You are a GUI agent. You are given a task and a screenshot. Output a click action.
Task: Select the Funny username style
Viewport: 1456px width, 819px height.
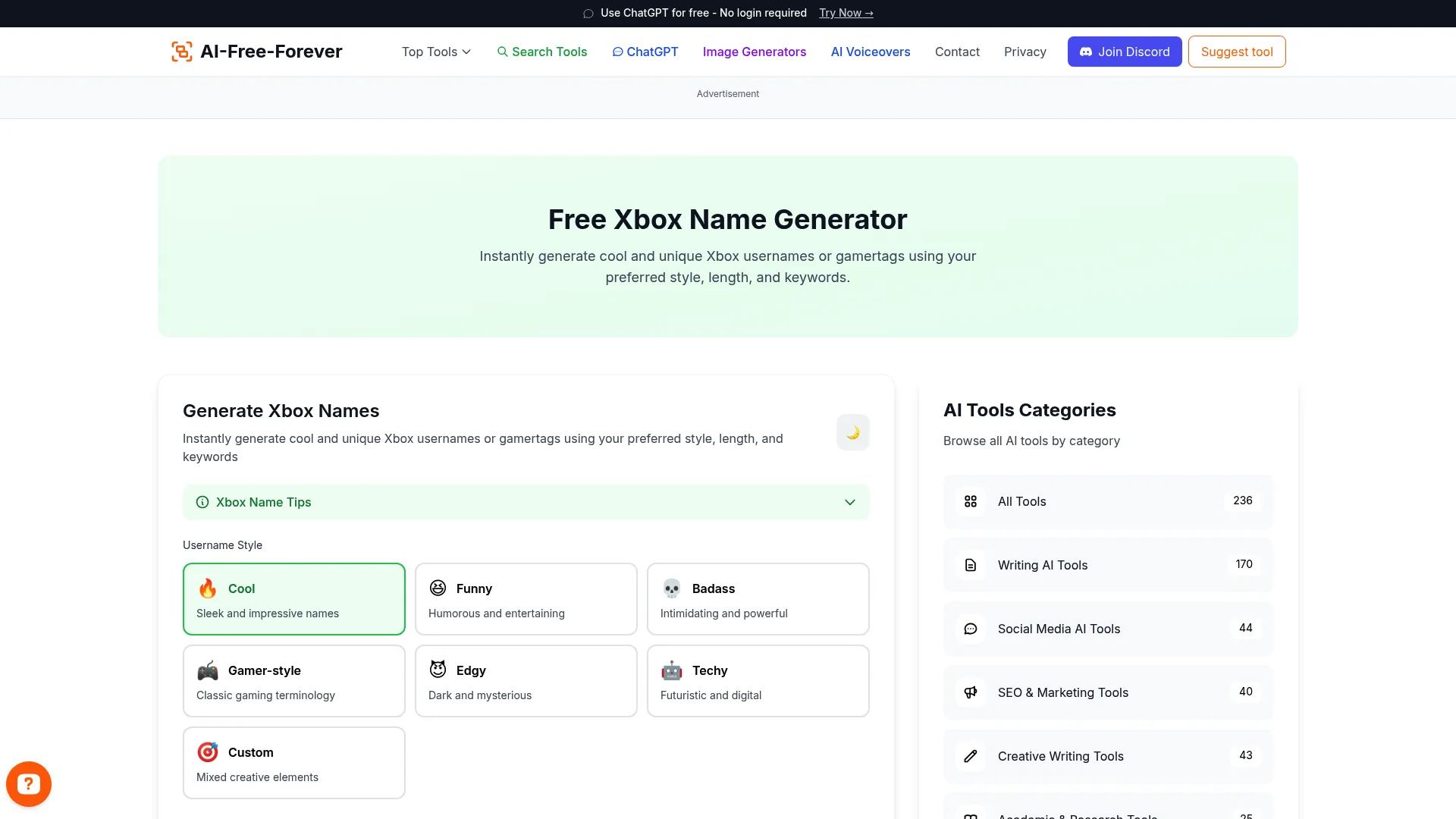[526, 599]
